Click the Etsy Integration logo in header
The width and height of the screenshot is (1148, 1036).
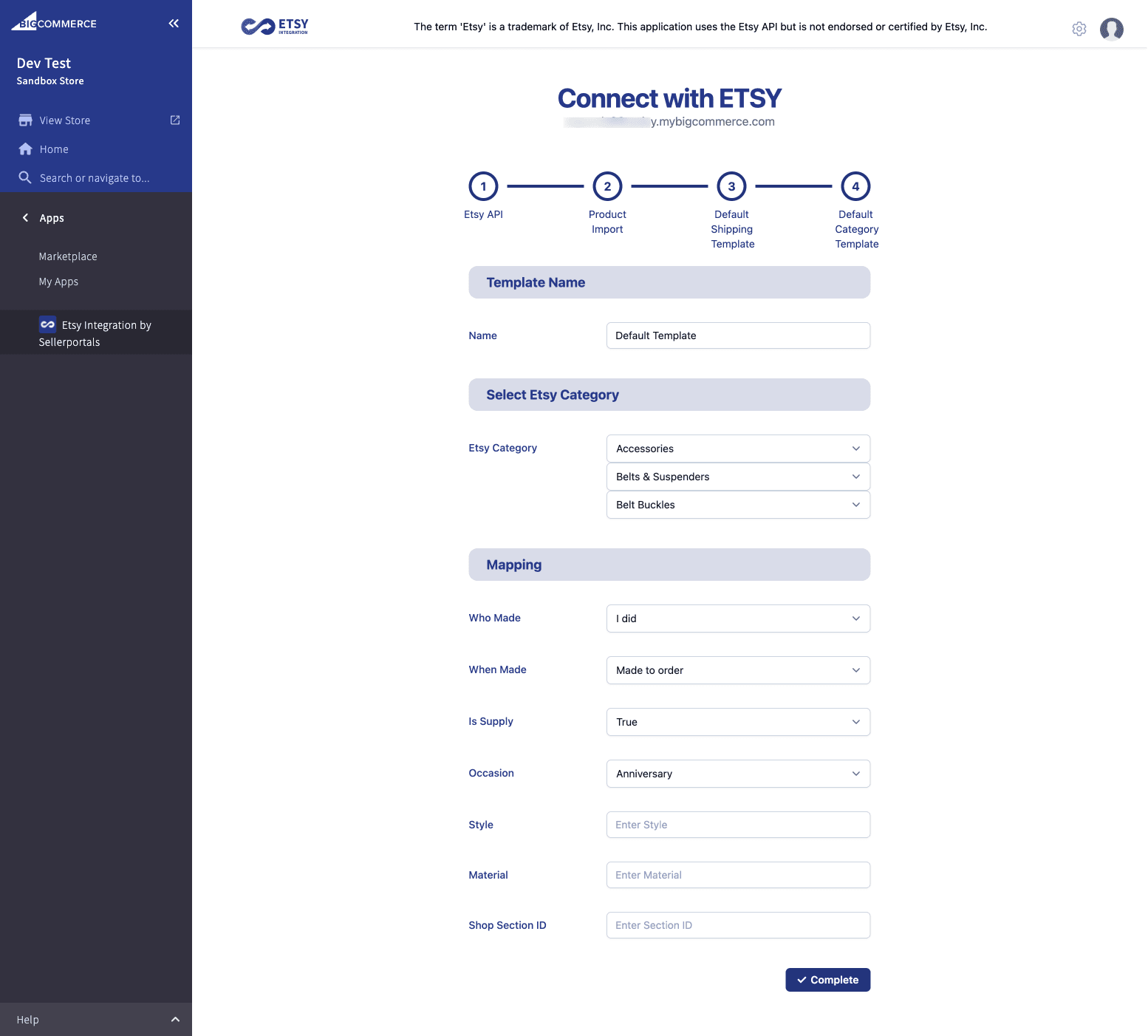(x=275, y=27)
